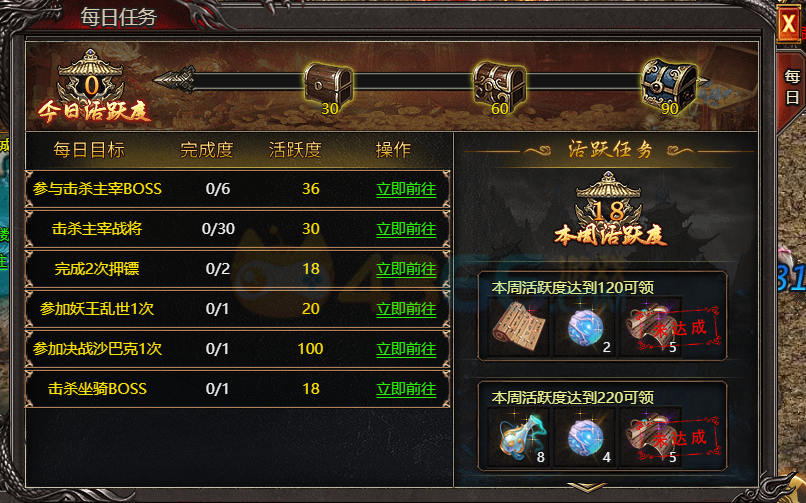Image resolution: width=806 pixels, height=503 pixels.
Task: Click weekly activity emblem showing 18
Action: click(x=609, y=208)
